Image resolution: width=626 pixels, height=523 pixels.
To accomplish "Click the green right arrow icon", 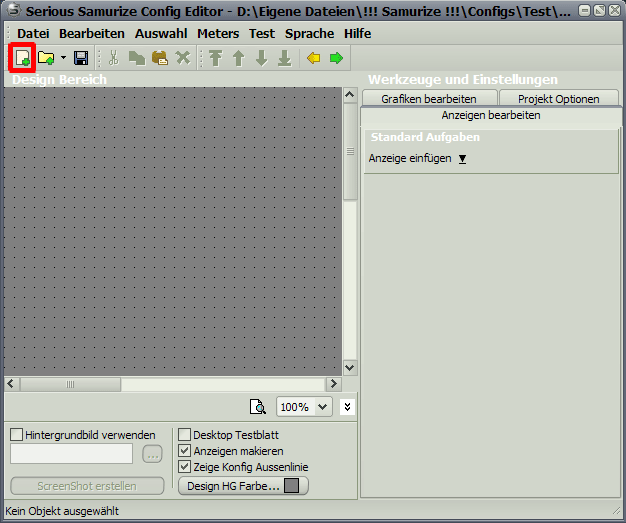I will click(x=337, y=58).
